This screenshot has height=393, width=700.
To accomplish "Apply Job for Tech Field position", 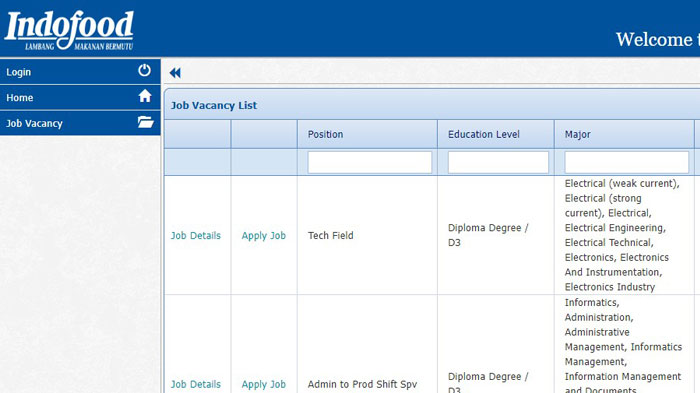I will pyautogui.click(x=263, y=235).
